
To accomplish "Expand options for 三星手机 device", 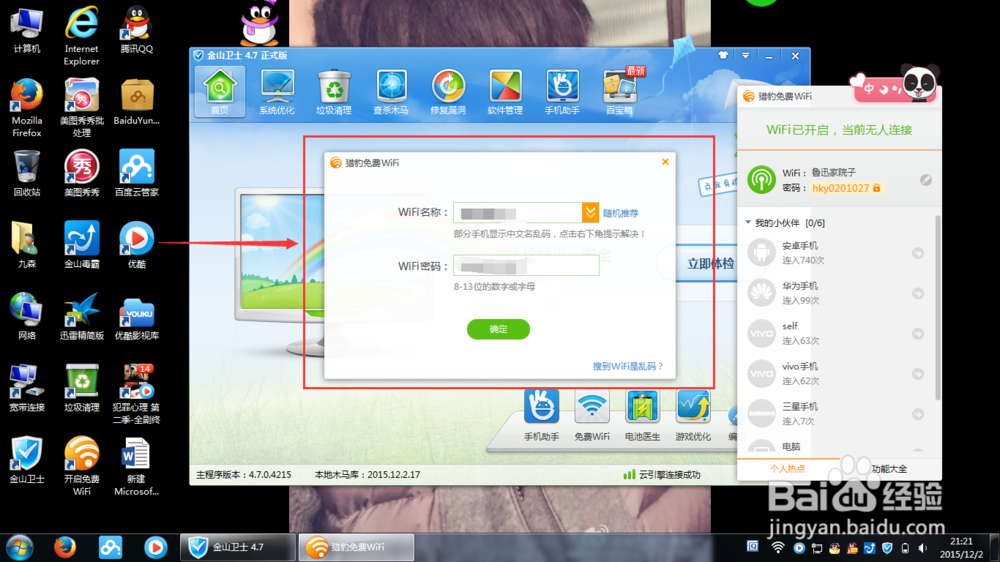I will [918, 414].
